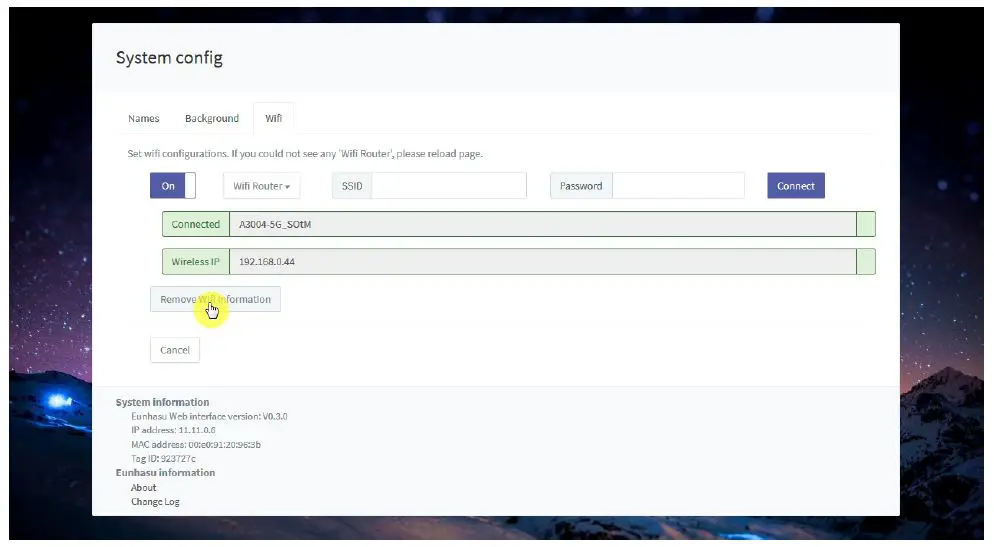This screenshot has width=994, height=547.
Task: Toggle the Wifi On switch
Action: tap(172, 186)
